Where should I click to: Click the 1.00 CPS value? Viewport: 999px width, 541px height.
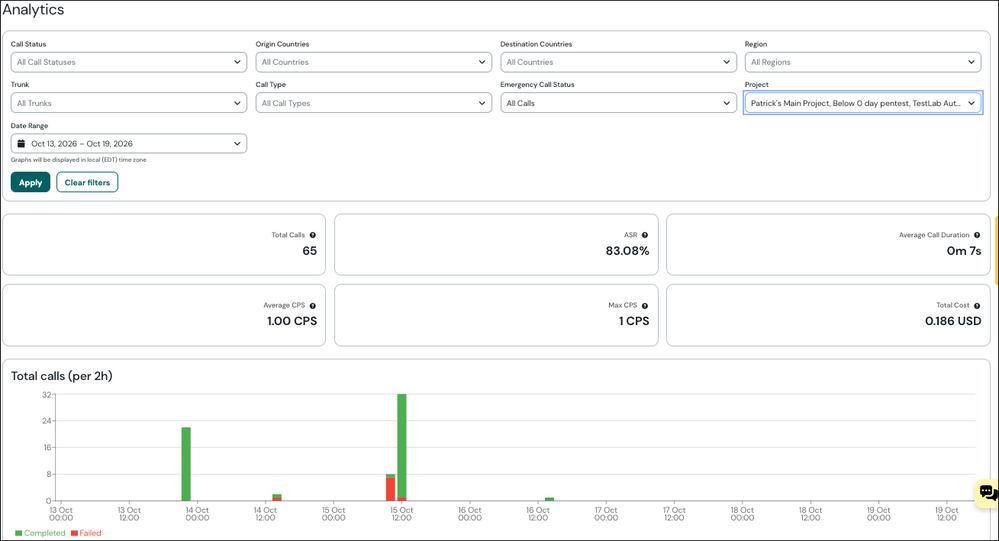292,321
